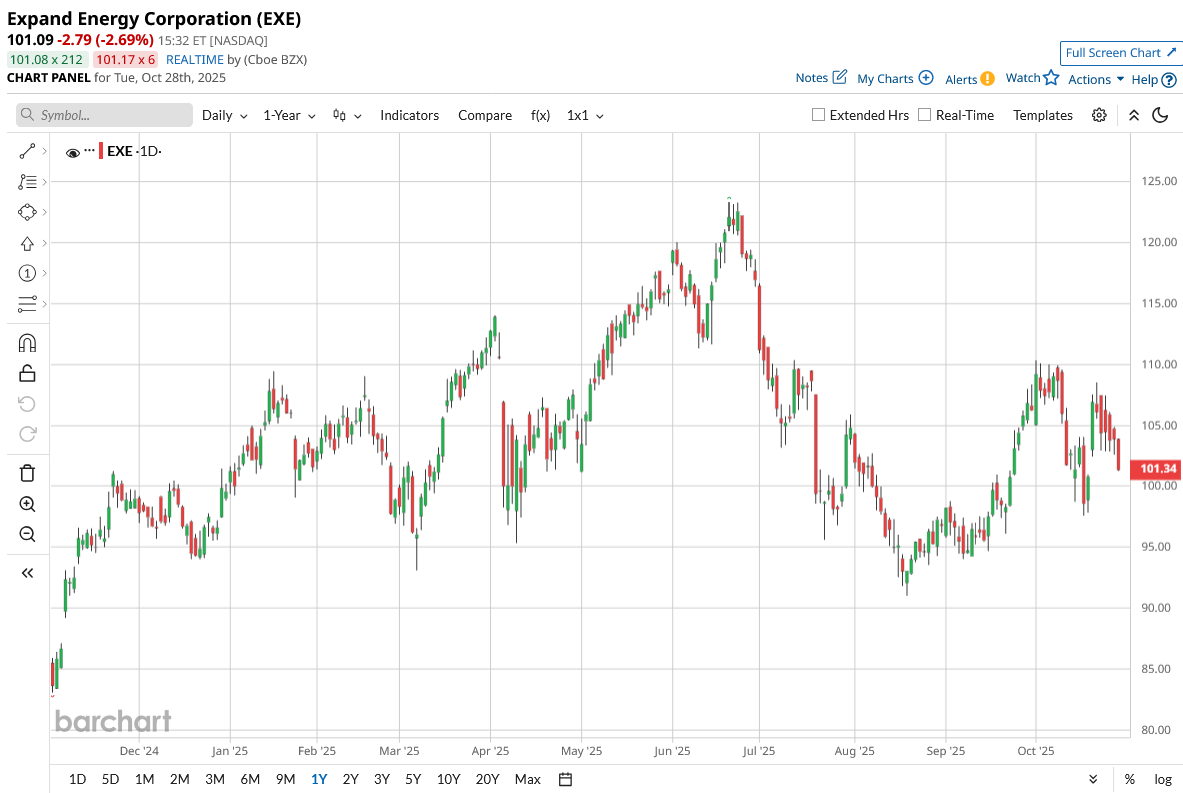Select the trend line drawing tool
Viewport: 1183px width, 793px height.
(x=27, y=152)
